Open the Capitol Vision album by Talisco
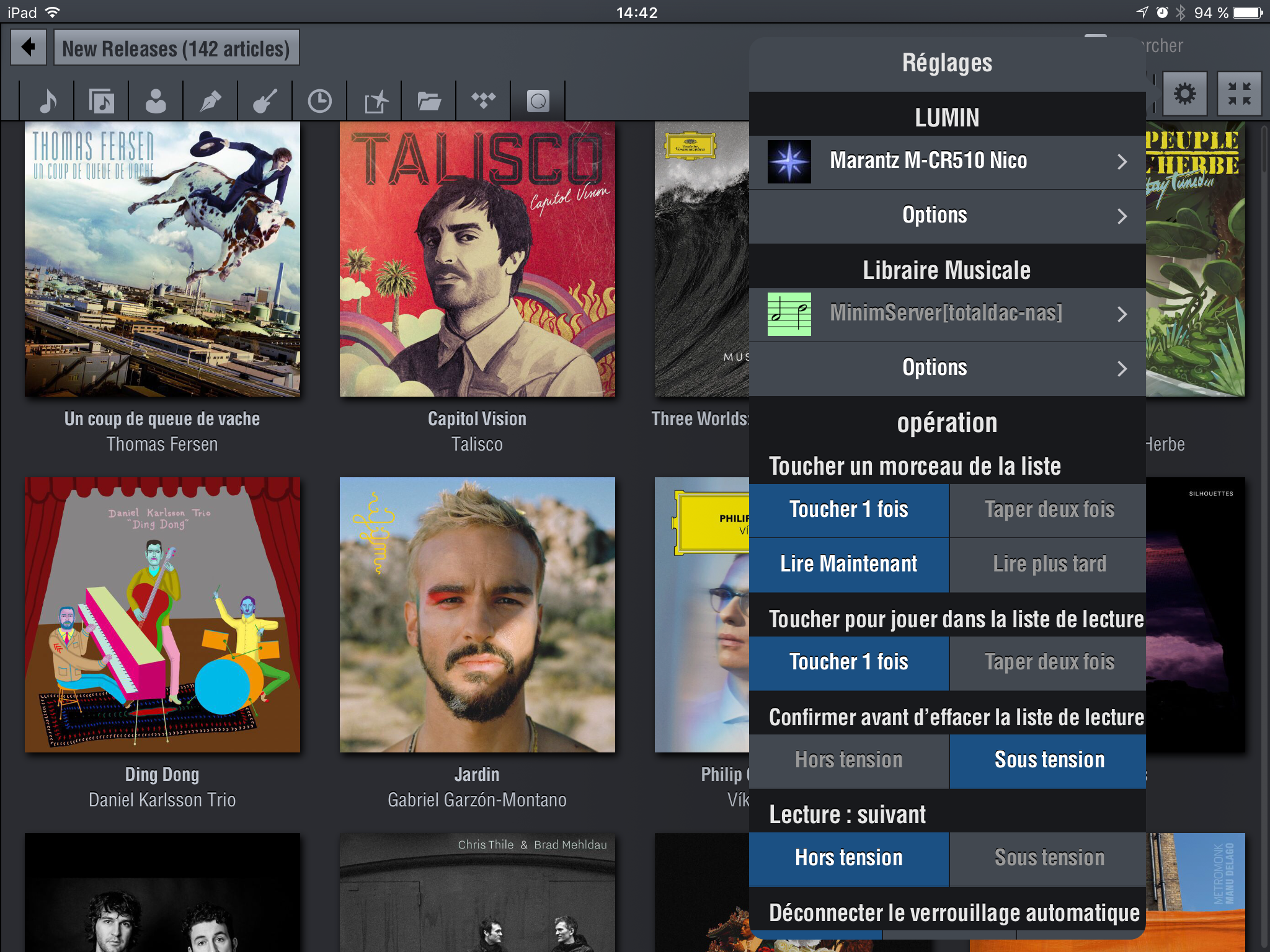 point(477,259)
